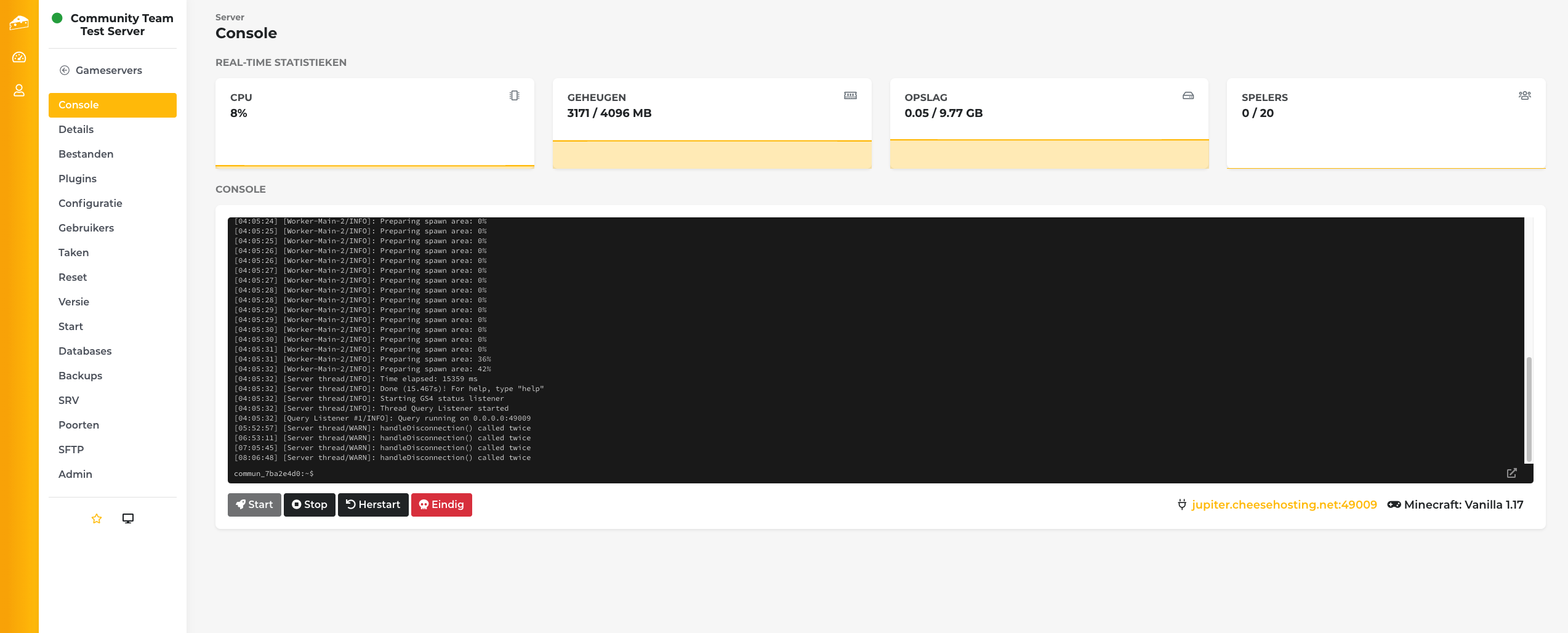Open the user account icon
The image size is (1568, 633).
pyautogui.click(x=19, y=91)
